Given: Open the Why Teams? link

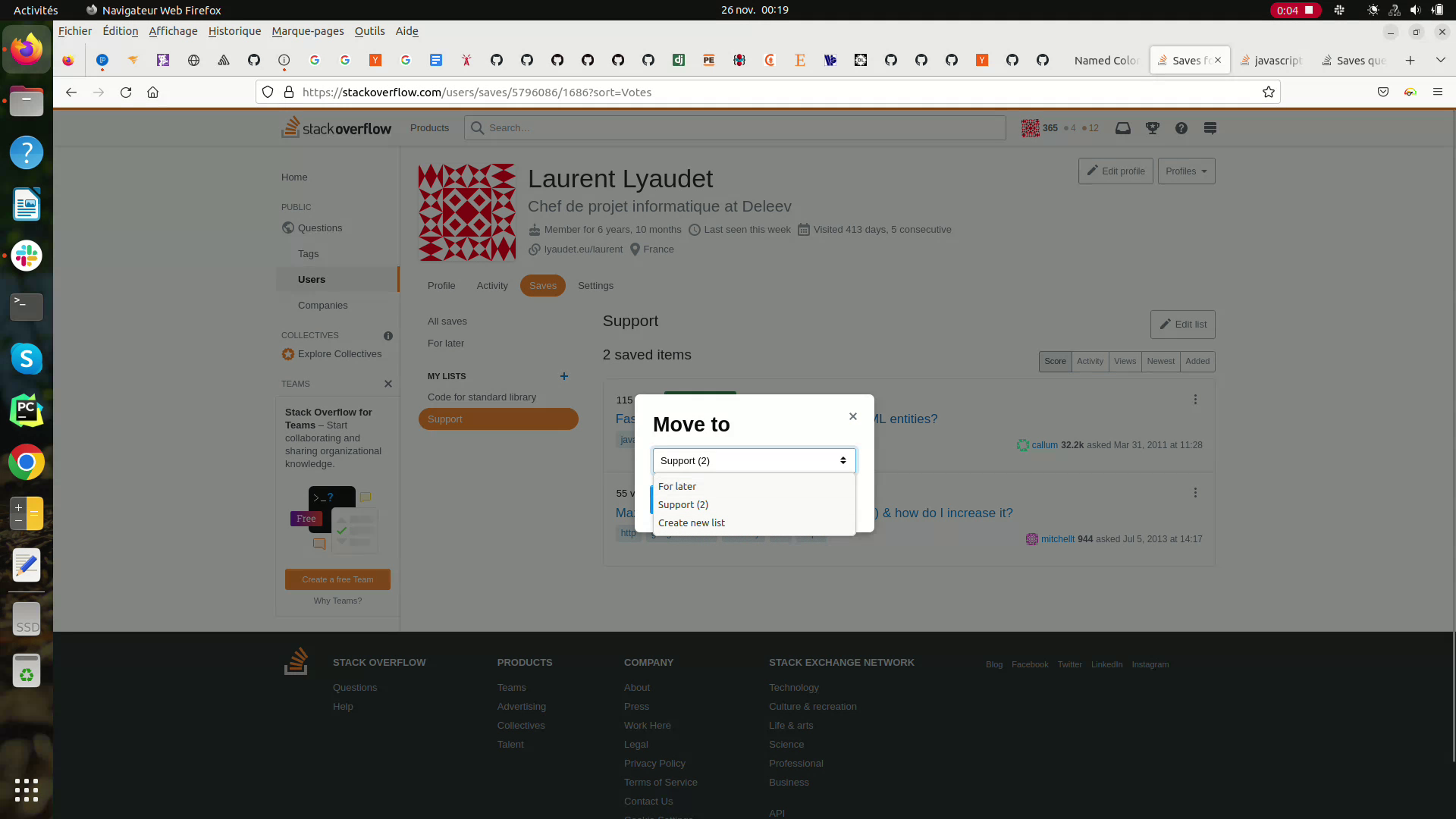Looking at the screenshot, I should pyautogui.click(x=337, y=601).
